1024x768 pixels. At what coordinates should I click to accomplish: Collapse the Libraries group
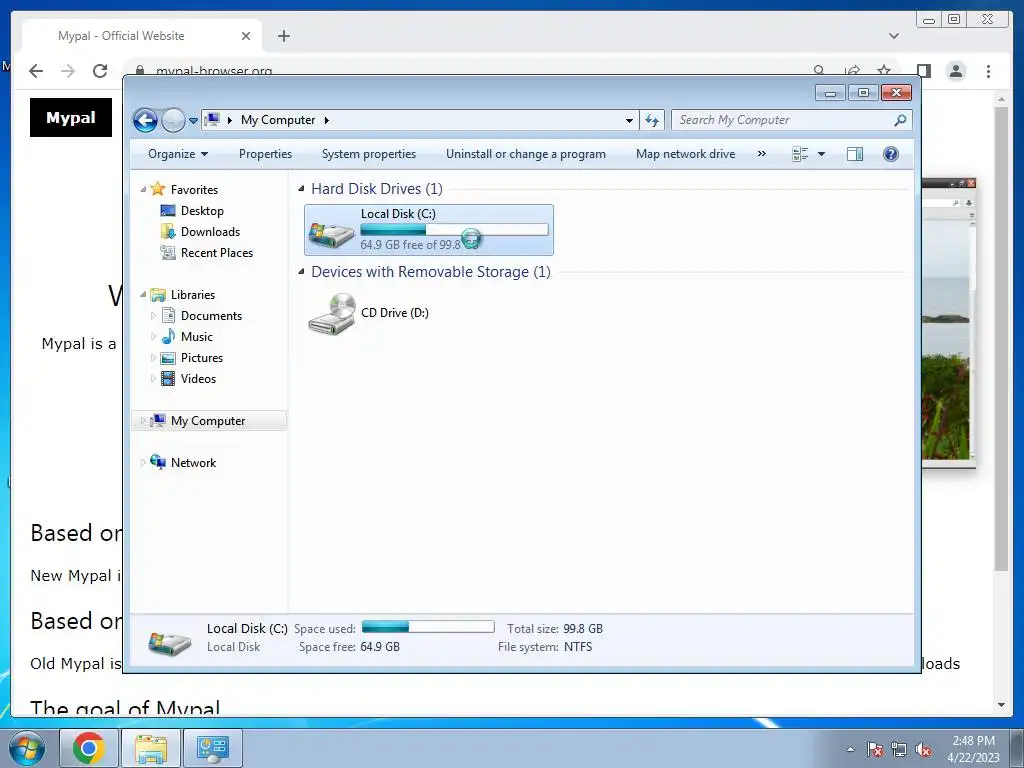point(143,295)
